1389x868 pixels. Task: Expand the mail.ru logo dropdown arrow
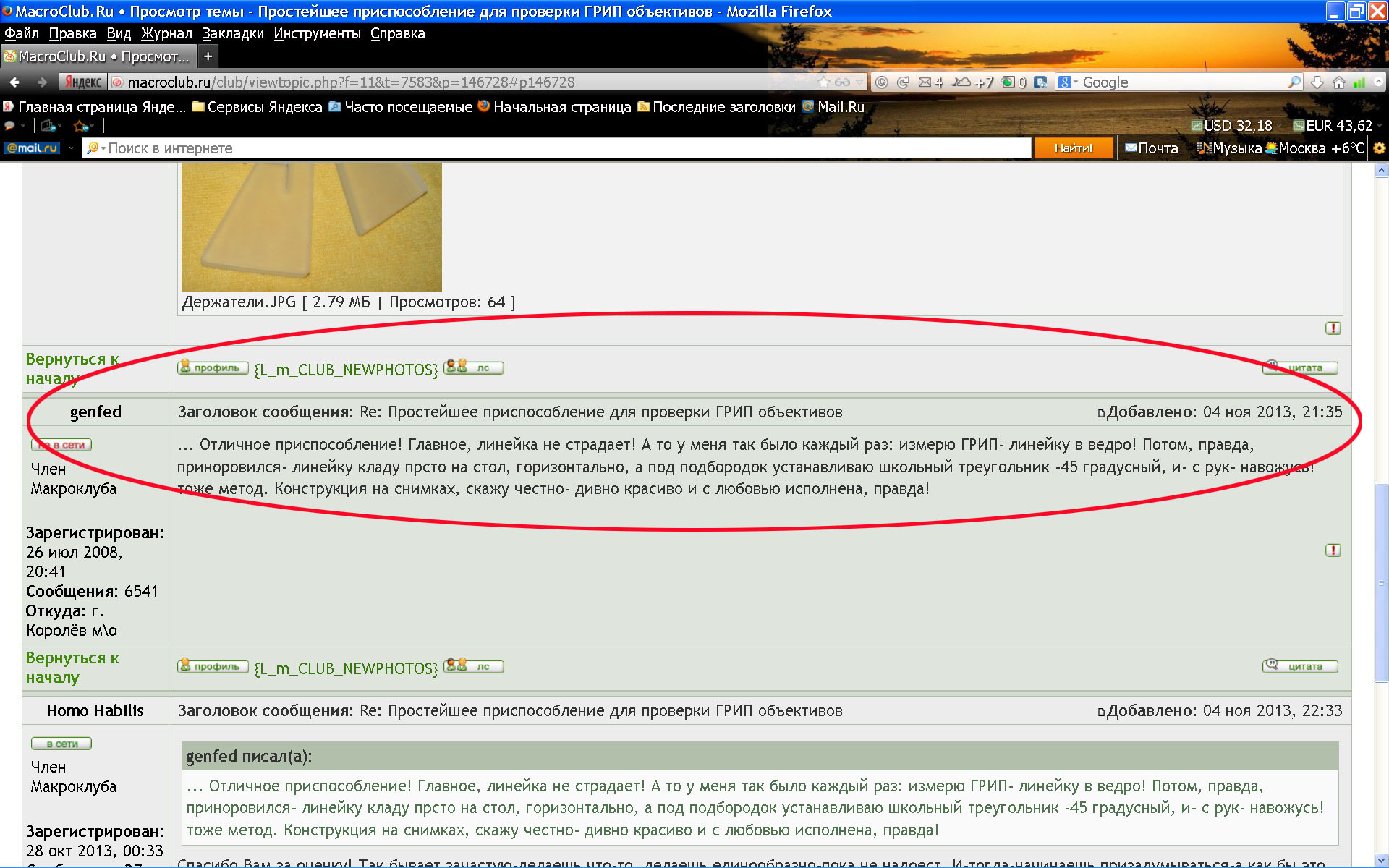coord(71,148)
